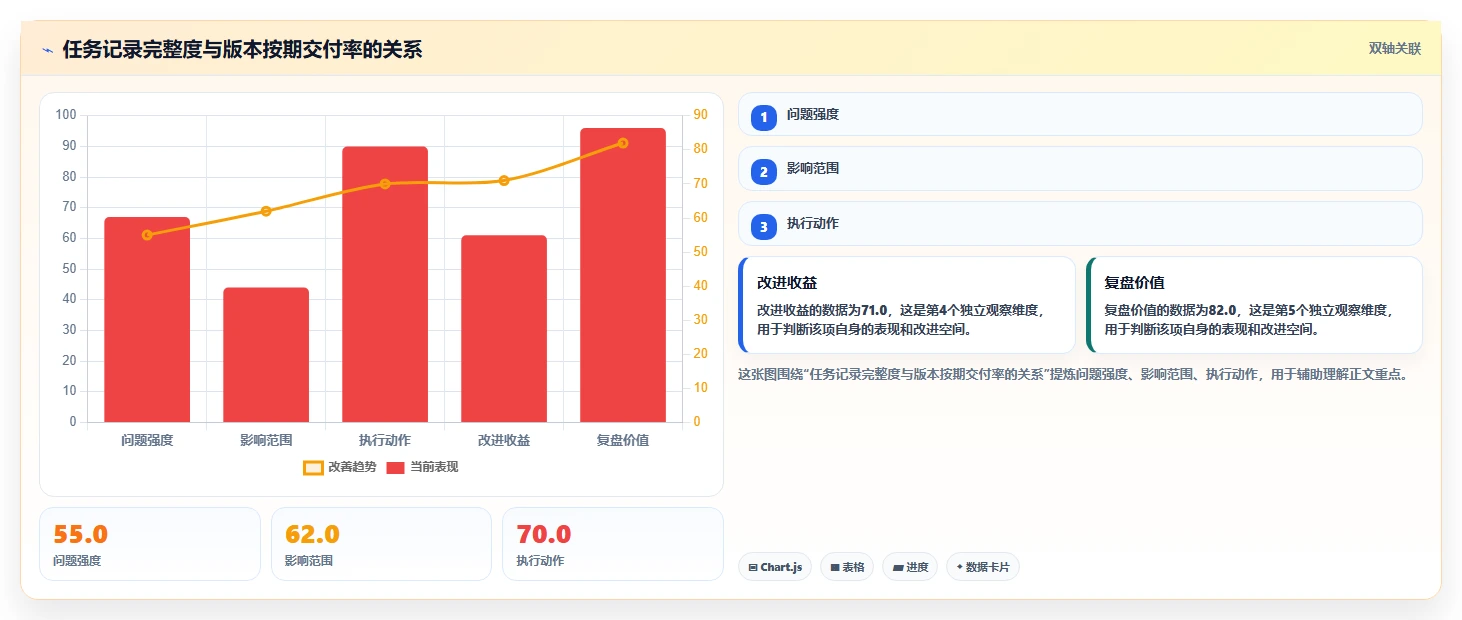
Task: Toggle the 改善趋势 legend item
Action: pos(340,467)
